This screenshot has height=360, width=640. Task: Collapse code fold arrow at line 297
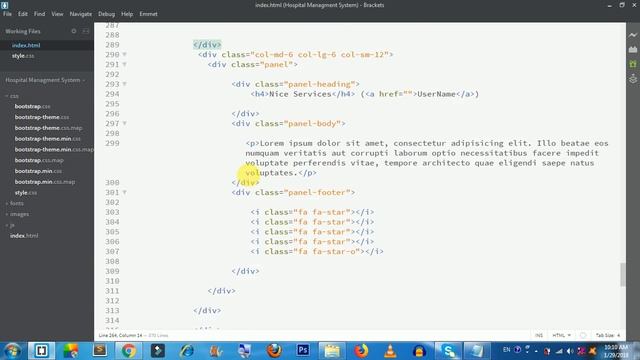[124, 123]
